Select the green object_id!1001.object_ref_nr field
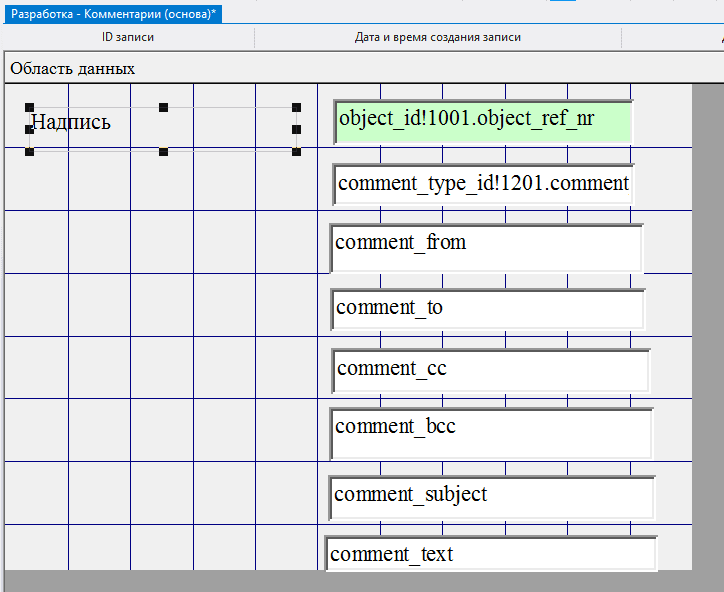This screenshot has width=724, height=592. (483, 121)
